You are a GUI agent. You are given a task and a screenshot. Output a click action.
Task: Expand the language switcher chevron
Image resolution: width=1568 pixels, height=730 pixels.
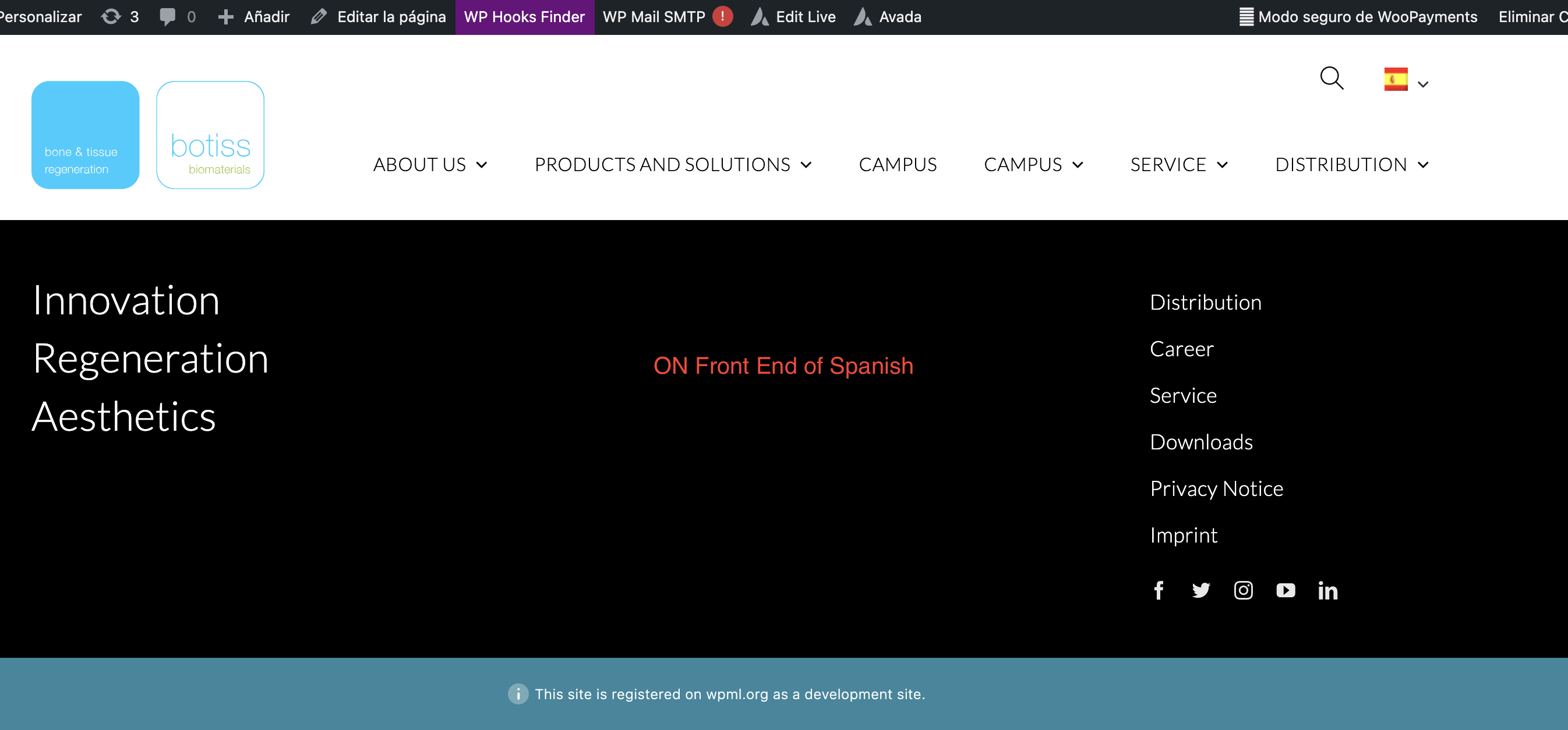tap(1423, 84)
